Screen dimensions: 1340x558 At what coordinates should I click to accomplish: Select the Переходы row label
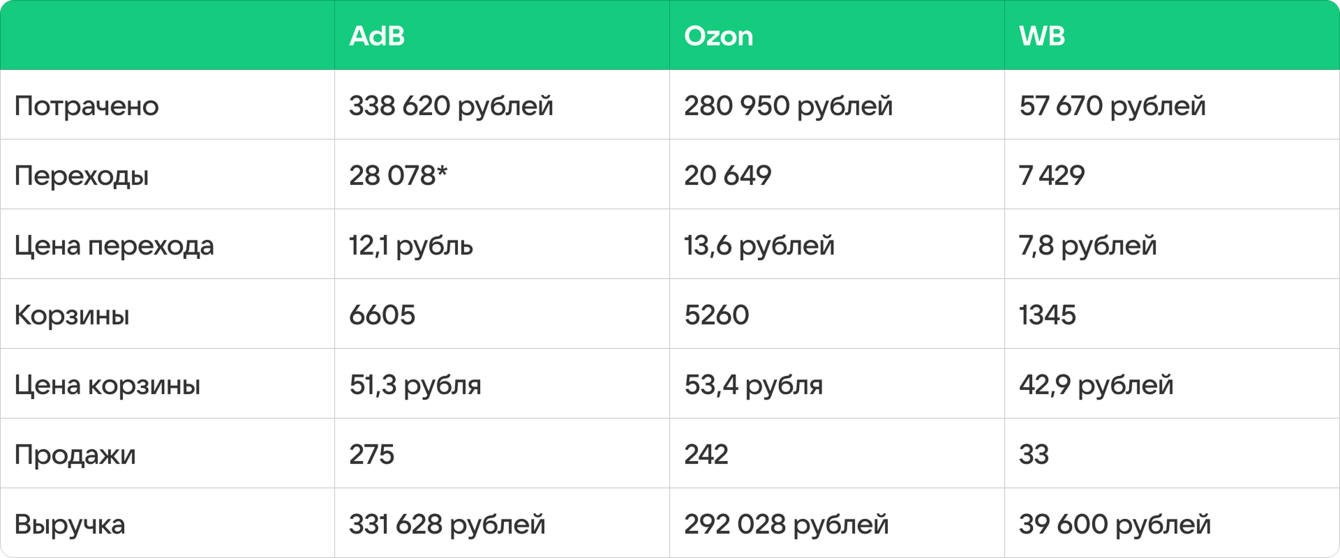(x=81, y=176)
